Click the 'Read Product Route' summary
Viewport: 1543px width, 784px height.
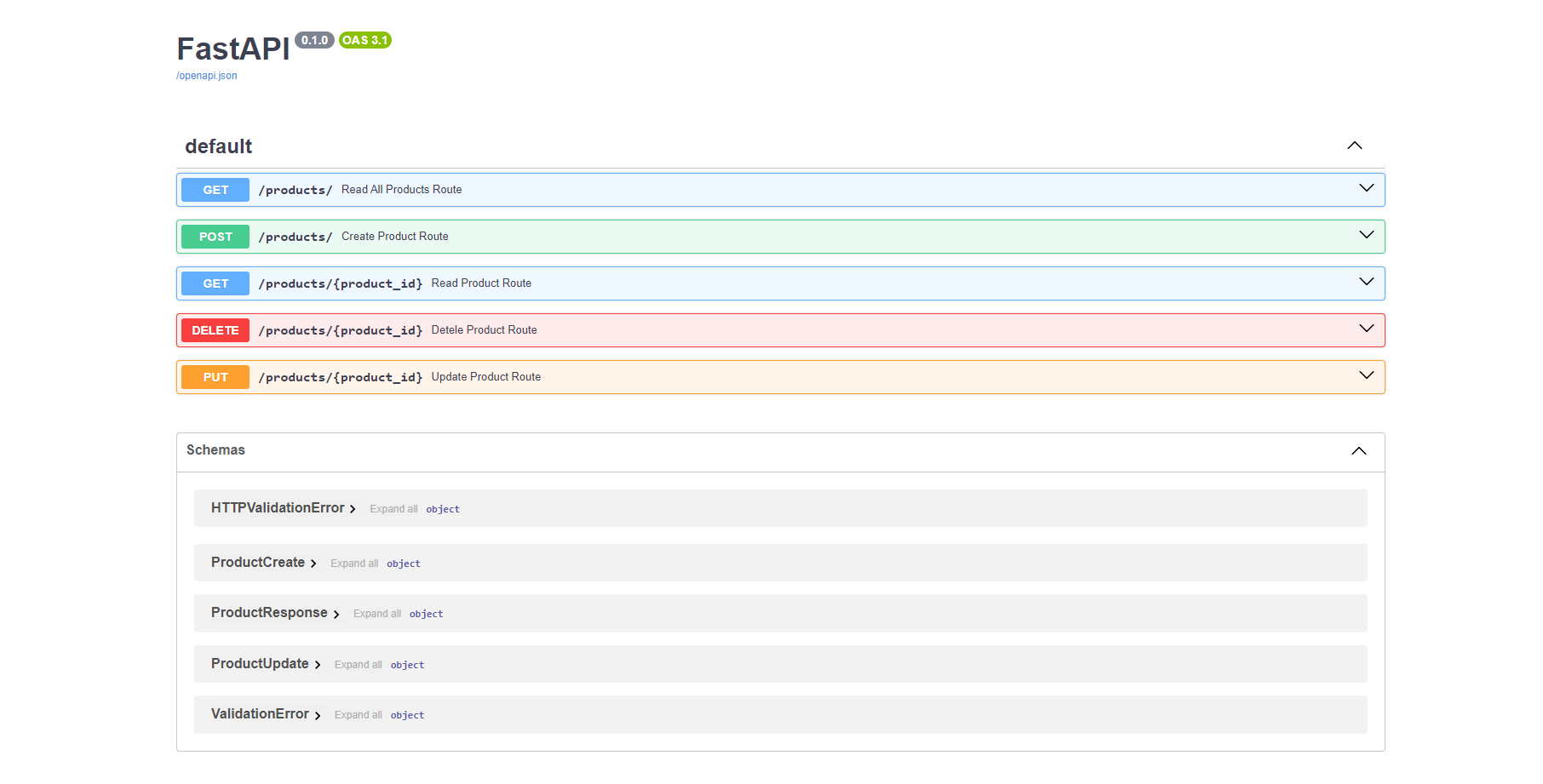click(x=481, y=283)
